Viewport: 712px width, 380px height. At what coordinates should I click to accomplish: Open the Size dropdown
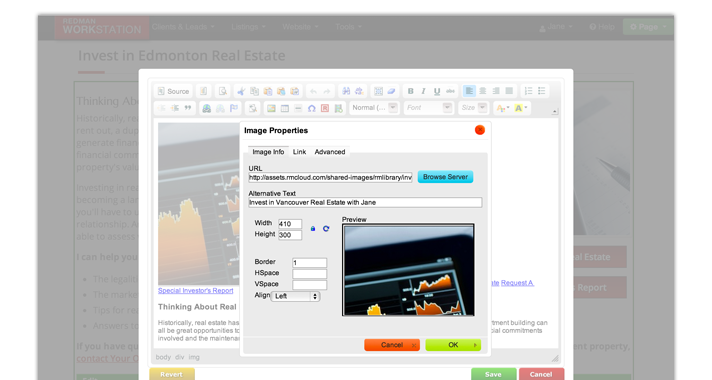[474, 108]
